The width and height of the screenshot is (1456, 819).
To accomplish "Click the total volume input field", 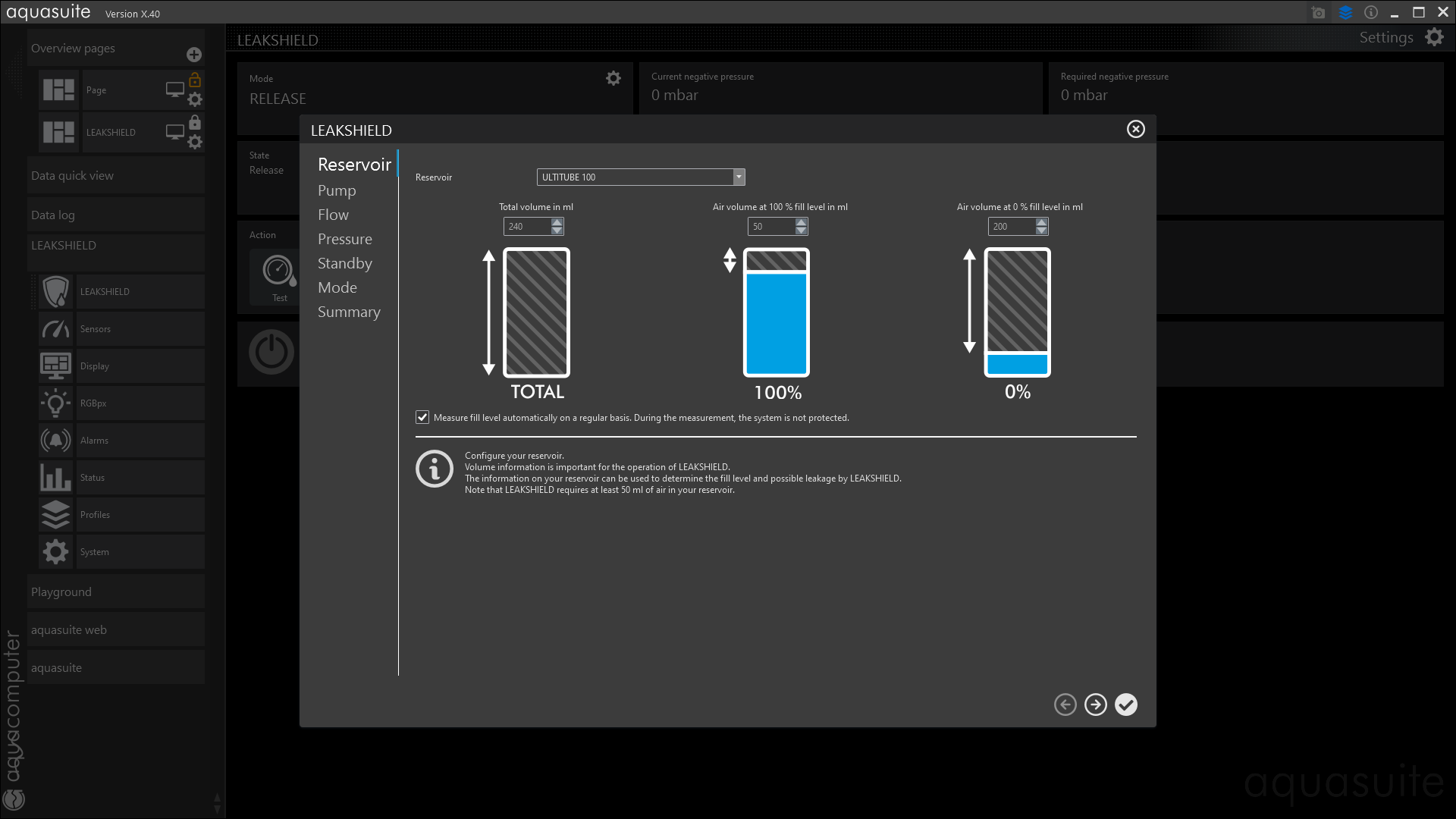I will [x=528, y=226].
